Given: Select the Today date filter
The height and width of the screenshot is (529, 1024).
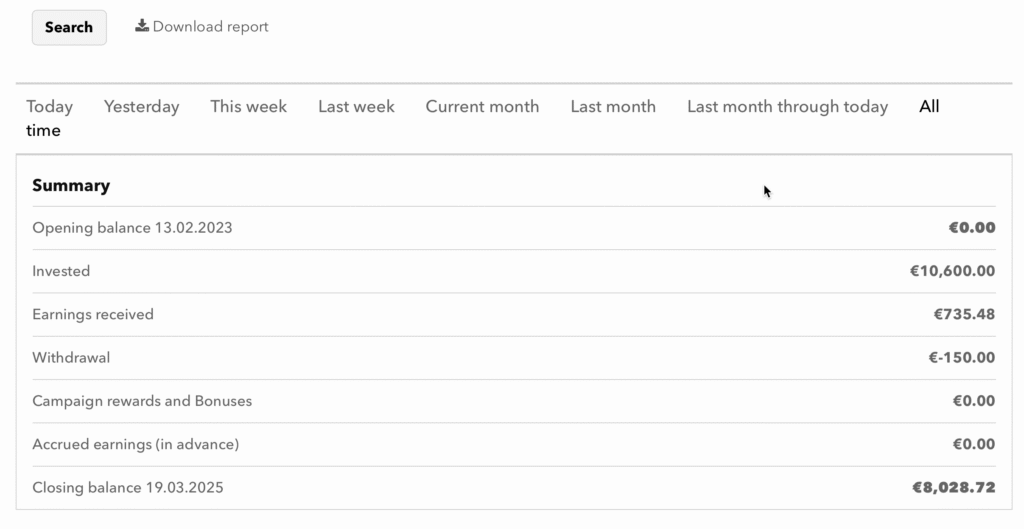Looking at the screenshot, I should 49,107.
